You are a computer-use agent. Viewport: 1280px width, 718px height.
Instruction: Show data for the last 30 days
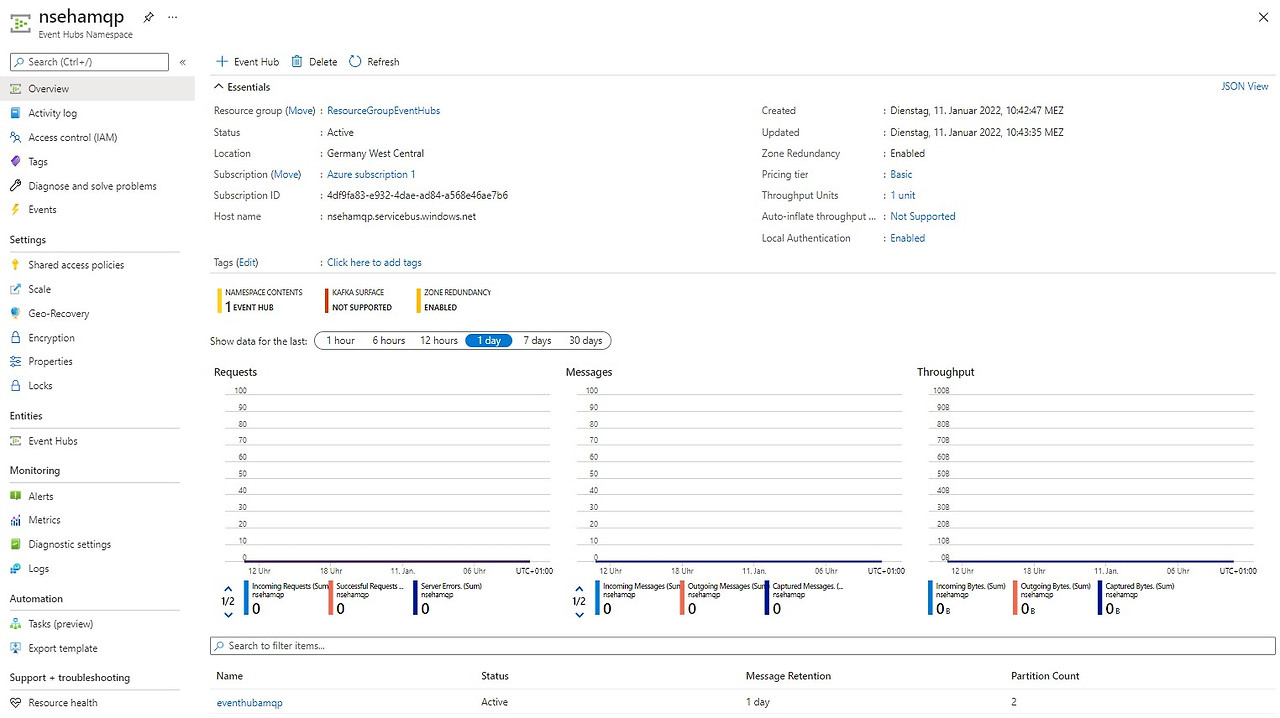click(585, 340)
